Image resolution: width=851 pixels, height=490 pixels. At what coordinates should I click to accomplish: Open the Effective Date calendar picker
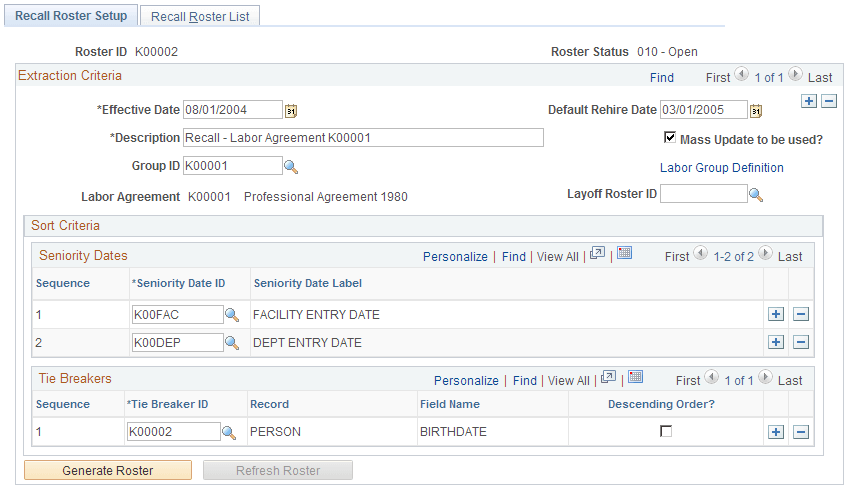click(x=291, y=111)
